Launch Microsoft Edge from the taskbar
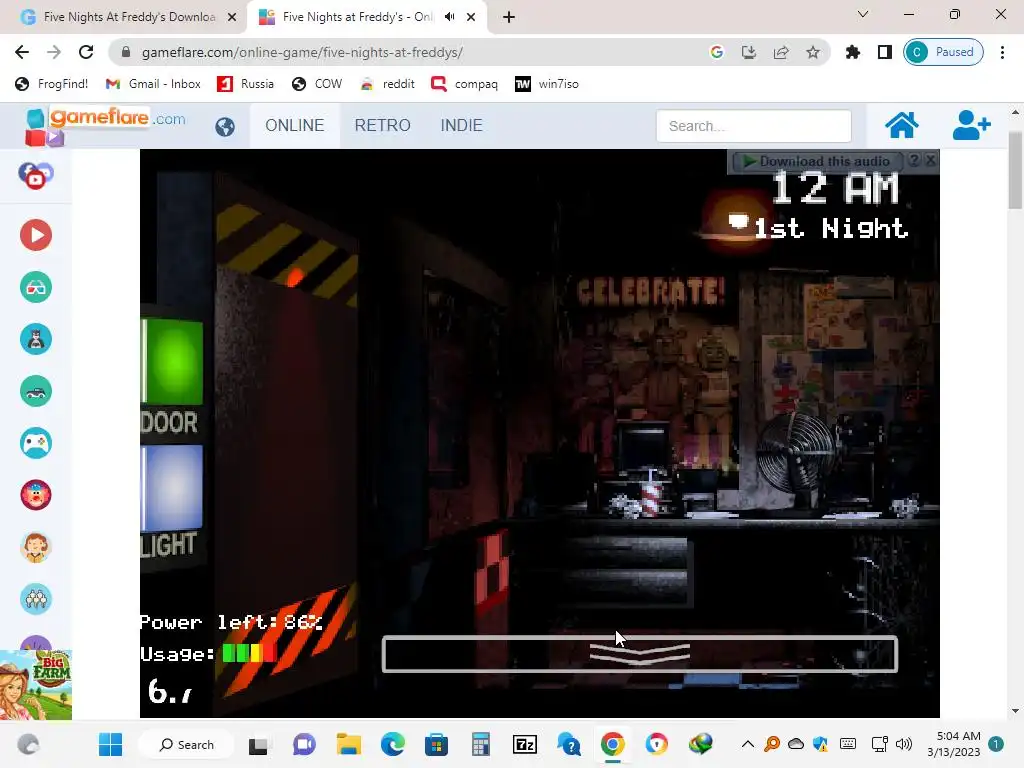Viewport: 1024px width, 768px height. pos(392,744)
